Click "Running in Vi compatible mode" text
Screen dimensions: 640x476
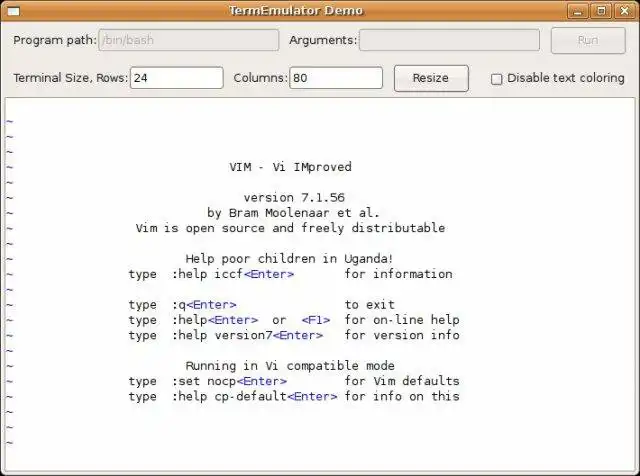(x=290, y=366)
